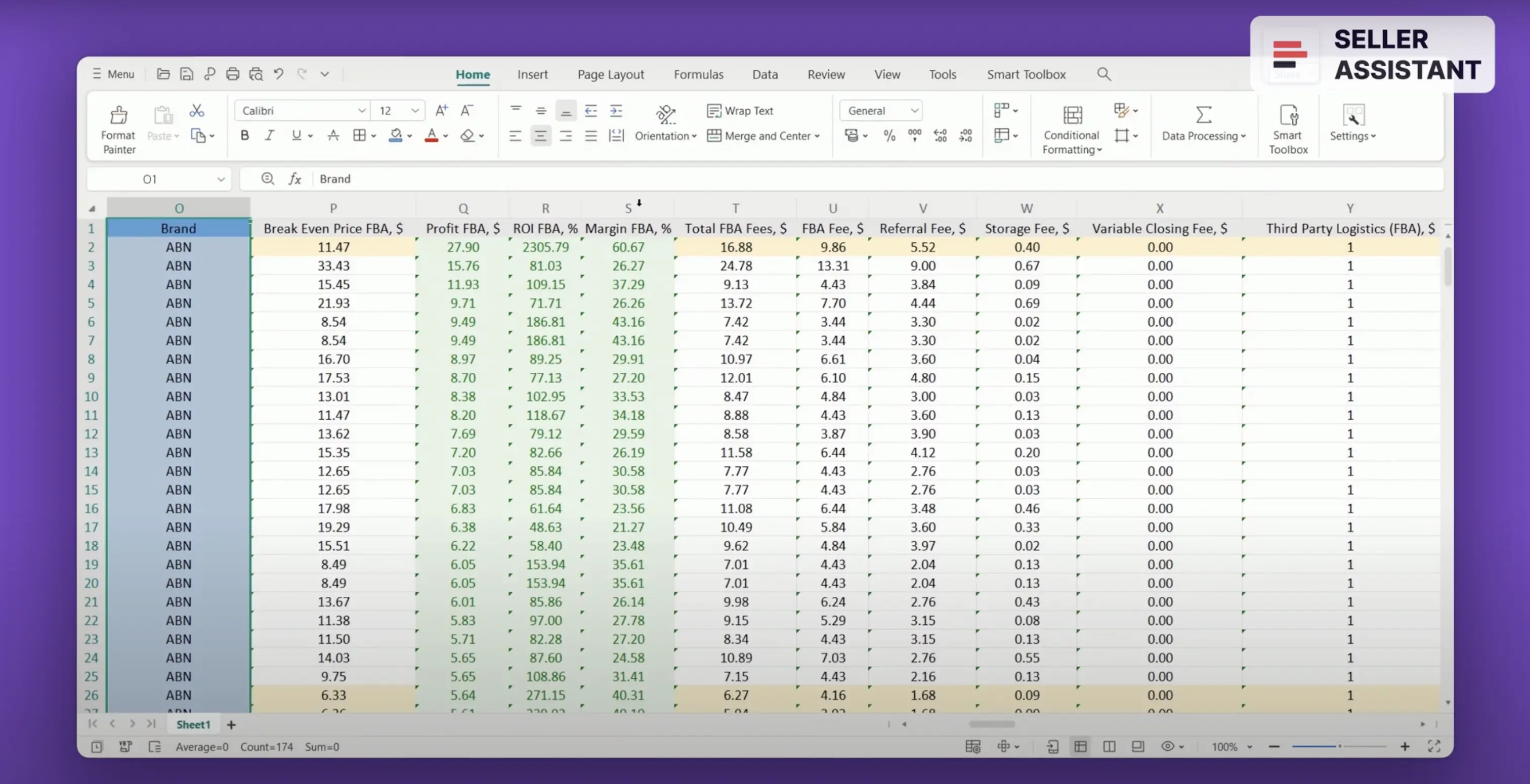The image size is (1530, 784).
Task: Click the Insert Function fx icon
Action: click(x=294, y=179)
